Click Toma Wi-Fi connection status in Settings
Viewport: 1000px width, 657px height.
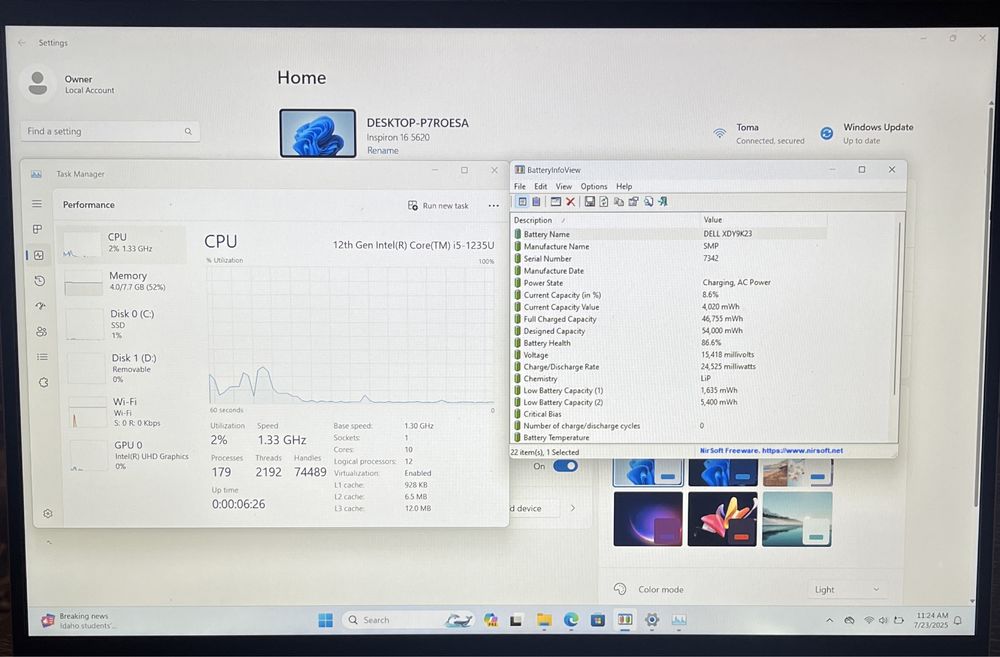point(759,133)
